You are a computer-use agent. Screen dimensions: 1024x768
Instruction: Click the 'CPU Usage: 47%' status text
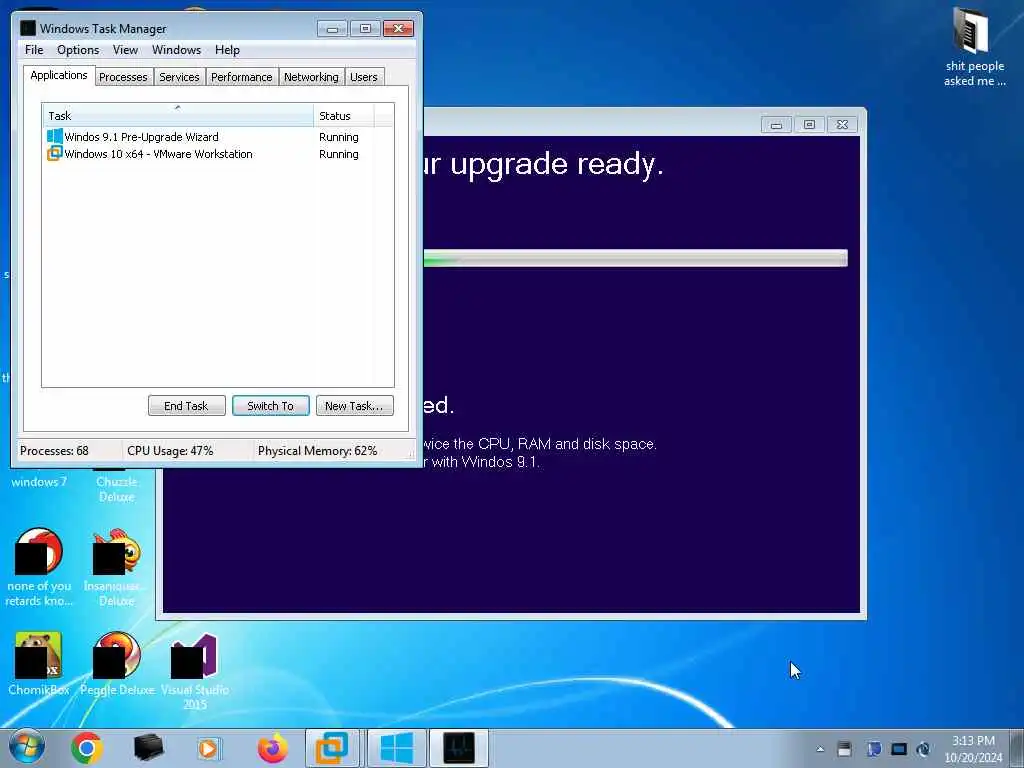point(170,451)
